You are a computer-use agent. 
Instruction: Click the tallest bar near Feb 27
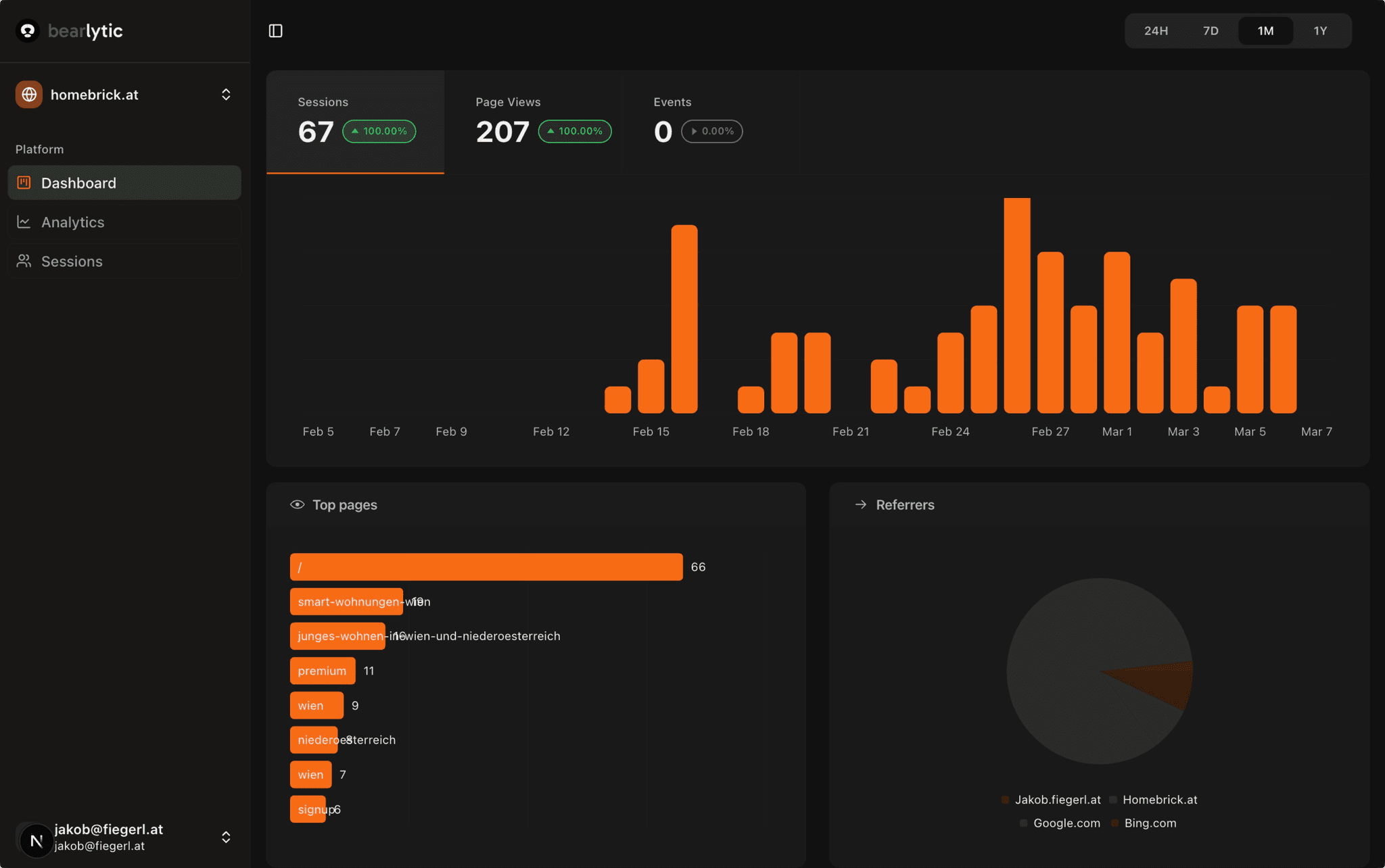[1016, 306]
